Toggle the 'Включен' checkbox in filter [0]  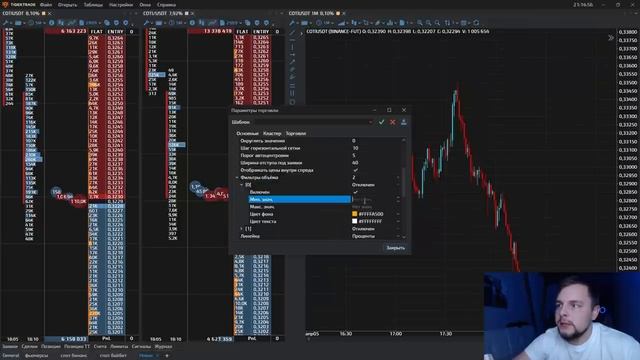355,192
